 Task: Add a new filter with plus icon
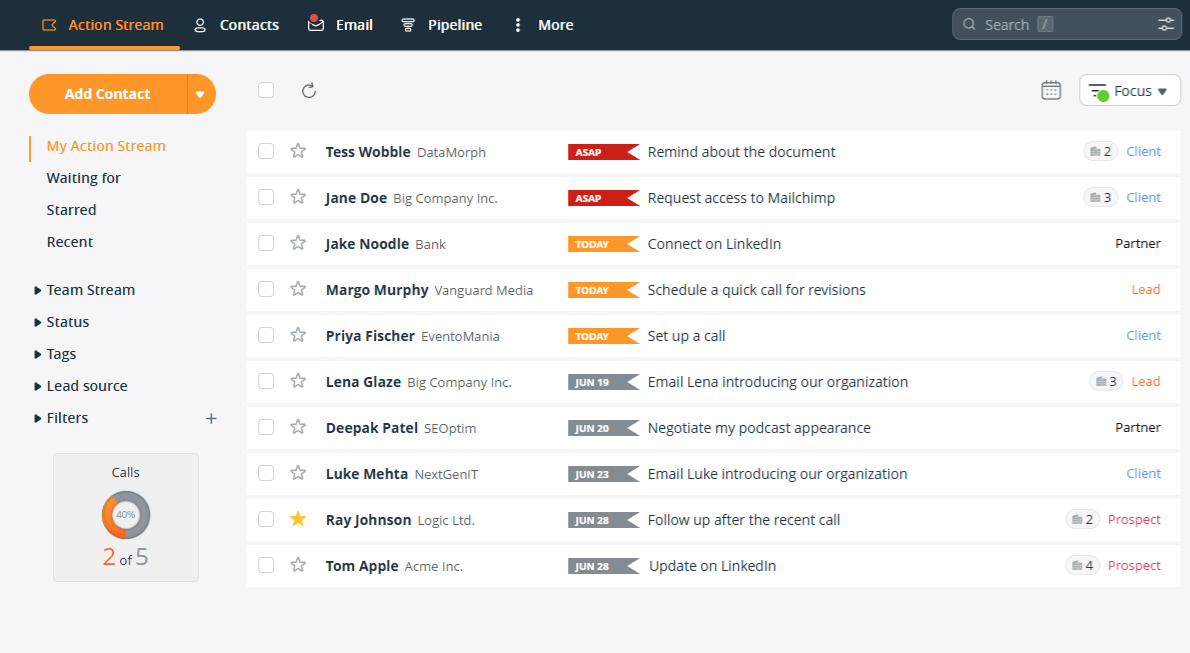click(x=211, y=418)
